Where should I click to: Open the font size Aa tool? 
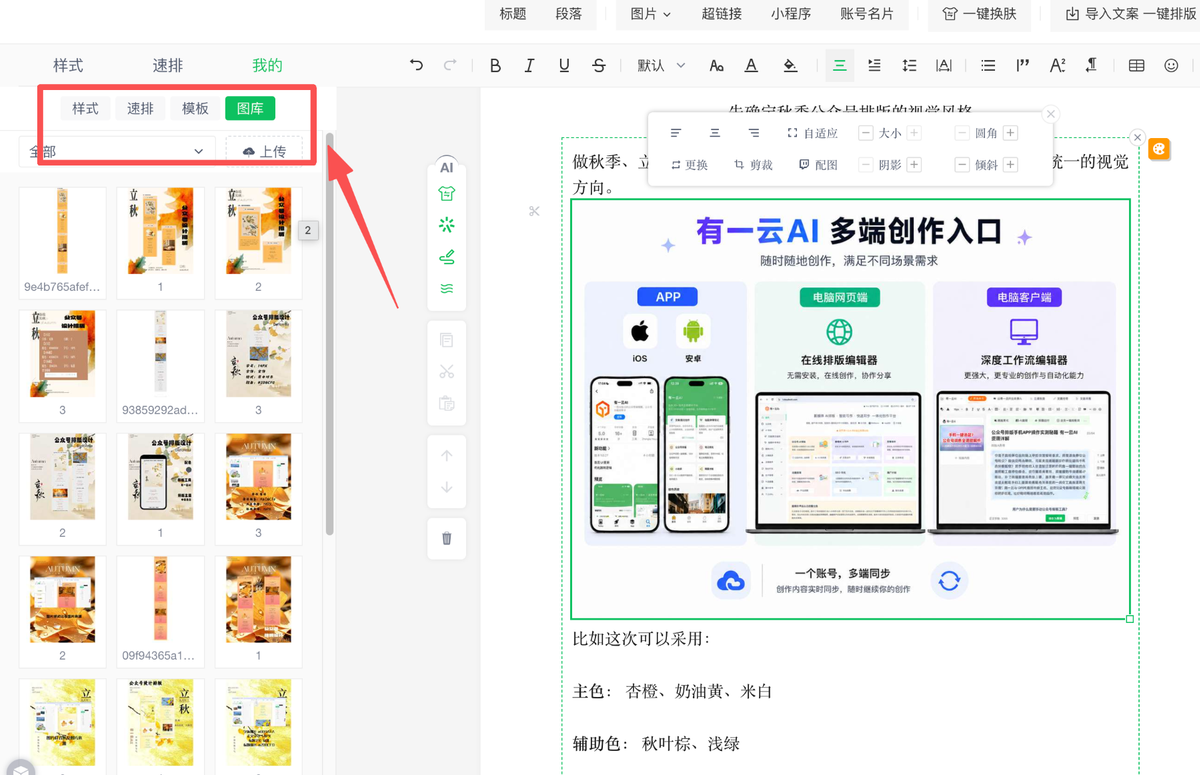716,66
